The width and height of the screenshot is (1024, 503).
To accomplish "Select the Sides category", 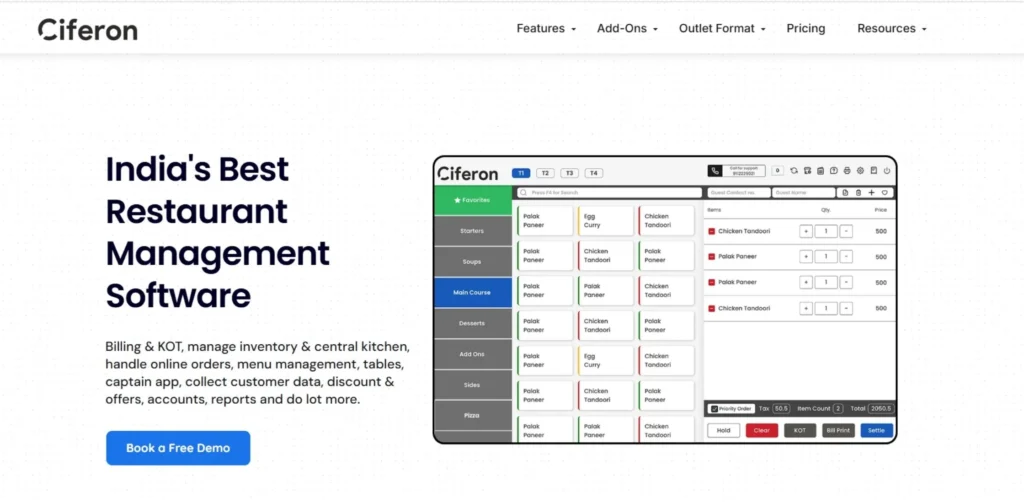I will coord(473,385).
